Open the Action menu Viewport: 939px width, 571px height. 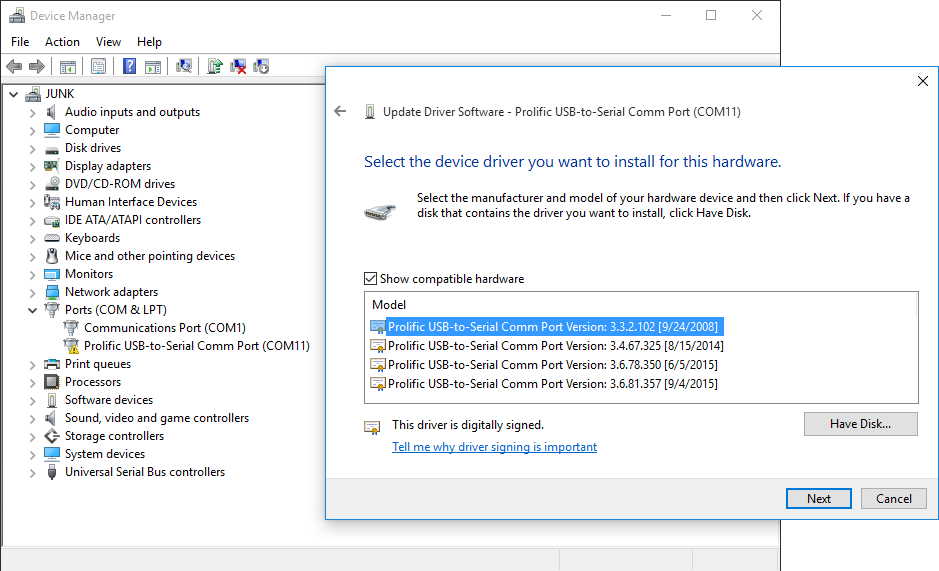pos(62,42)
